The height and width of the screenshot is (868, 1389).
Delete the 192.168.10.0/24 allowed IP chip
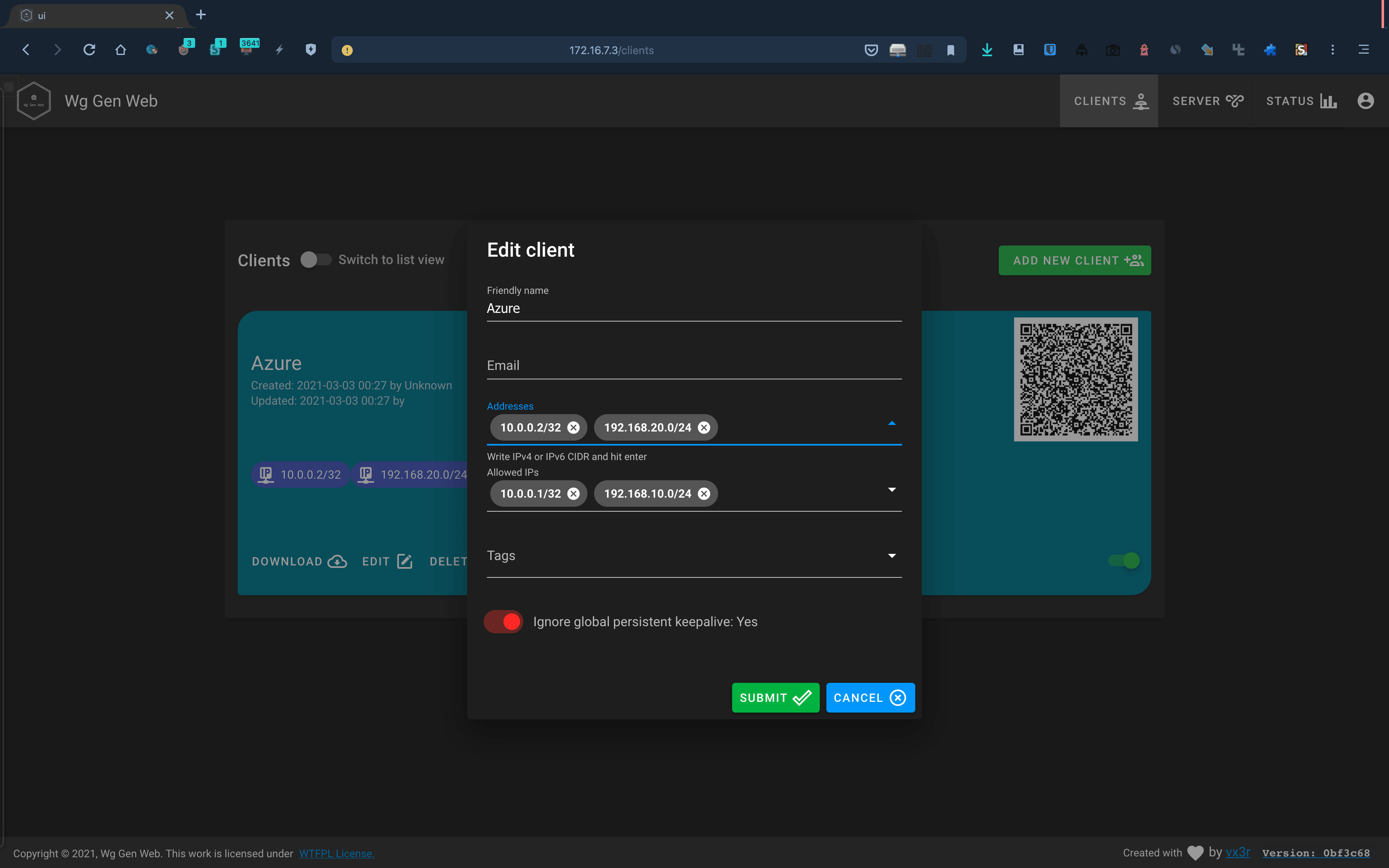[x=704, y=494]
